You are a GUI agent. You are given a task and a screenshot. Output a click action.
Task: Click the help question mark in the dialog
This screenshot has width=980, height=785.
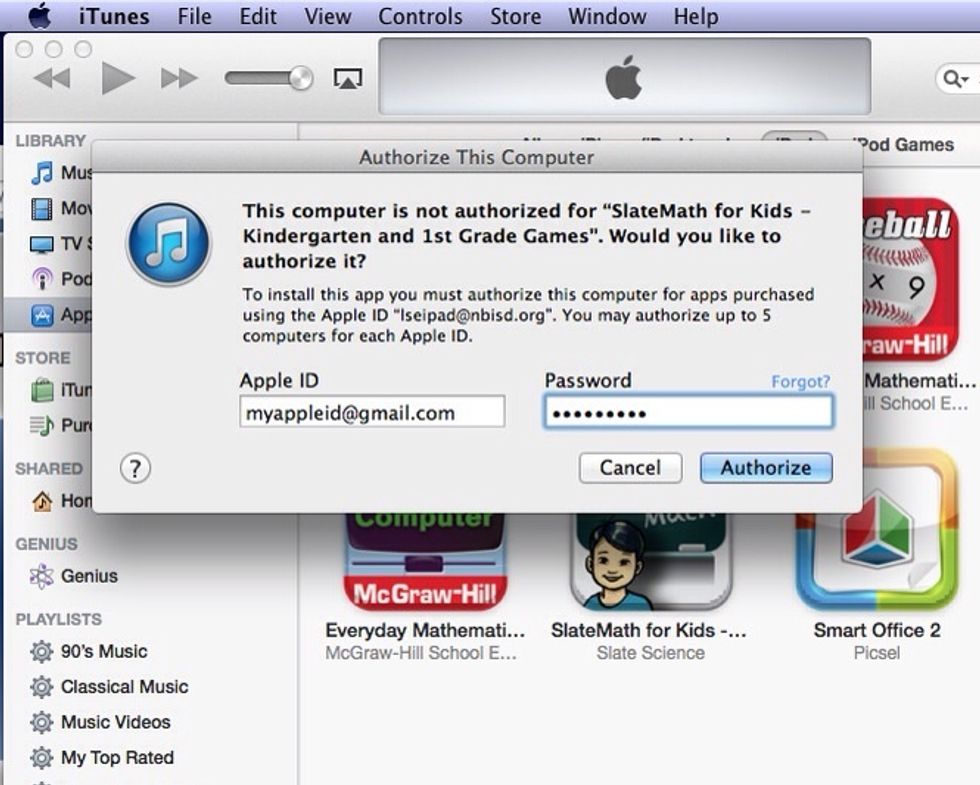[x=135, y=467]
